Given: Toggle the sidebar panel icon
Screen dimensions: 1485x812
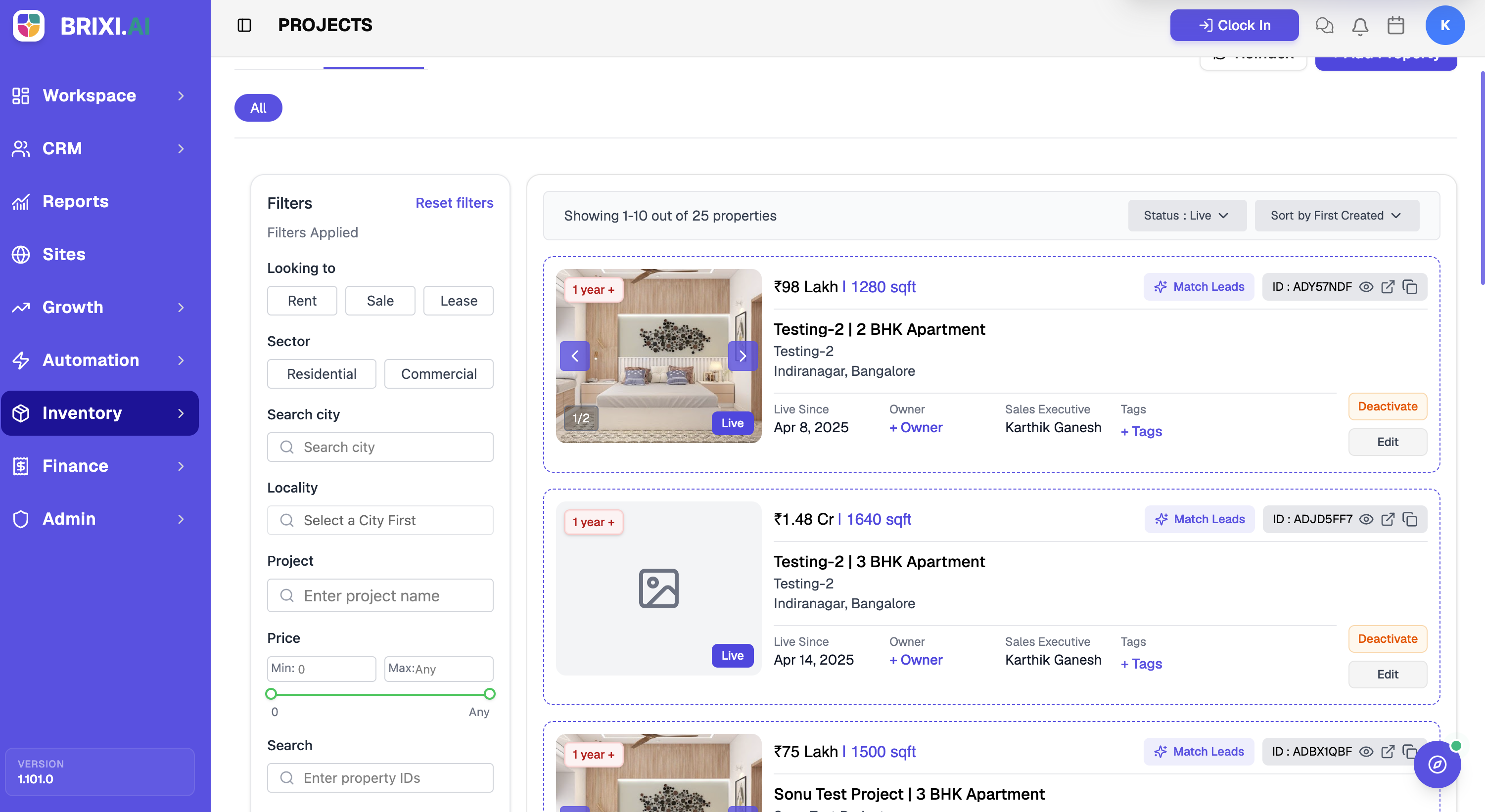Looking at the screenshot, I should pos(244,25).
